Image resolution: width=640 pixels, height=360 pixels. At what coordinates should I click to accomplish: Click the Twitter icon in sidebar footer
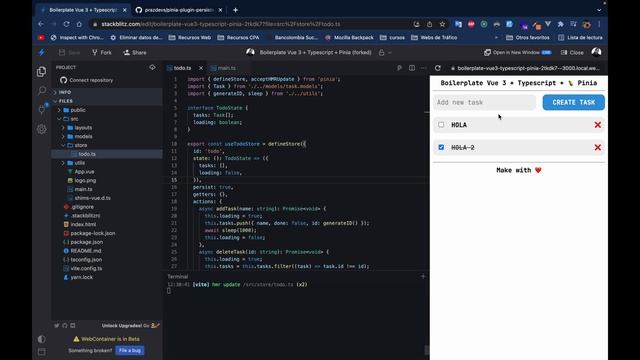pos(57,325)
